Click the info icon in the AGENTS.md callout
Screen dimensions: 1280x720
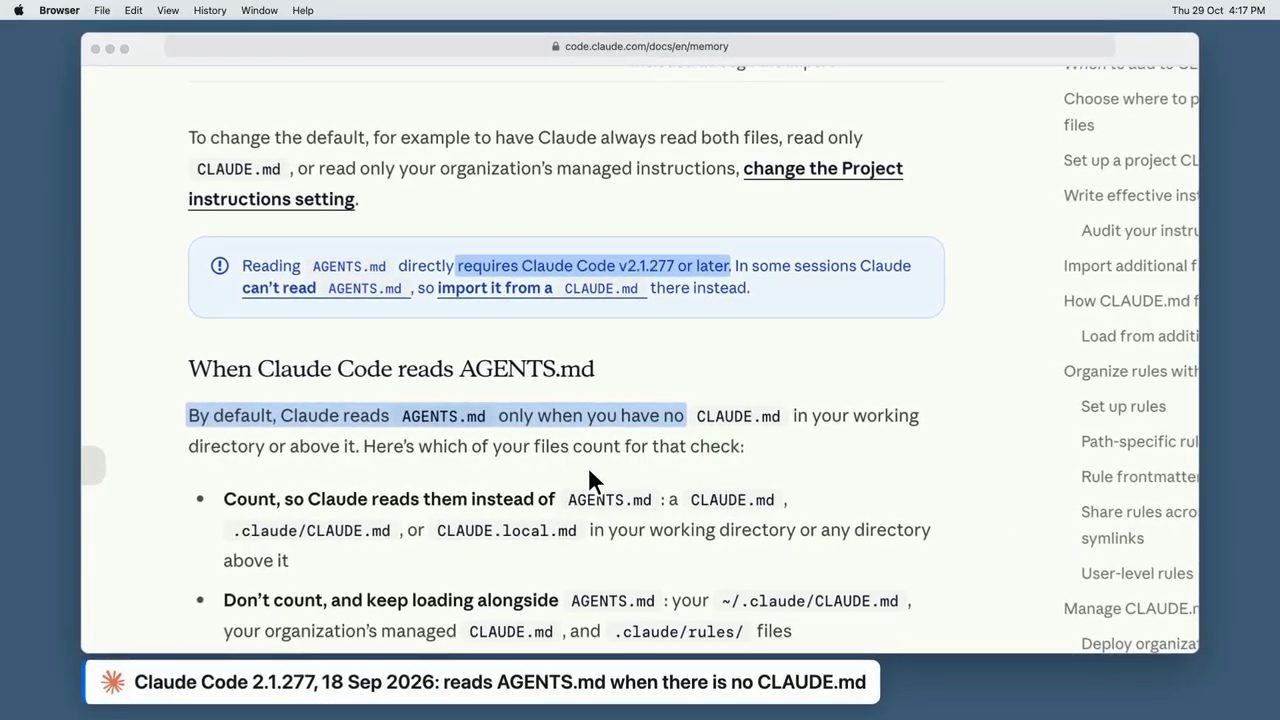220,266
